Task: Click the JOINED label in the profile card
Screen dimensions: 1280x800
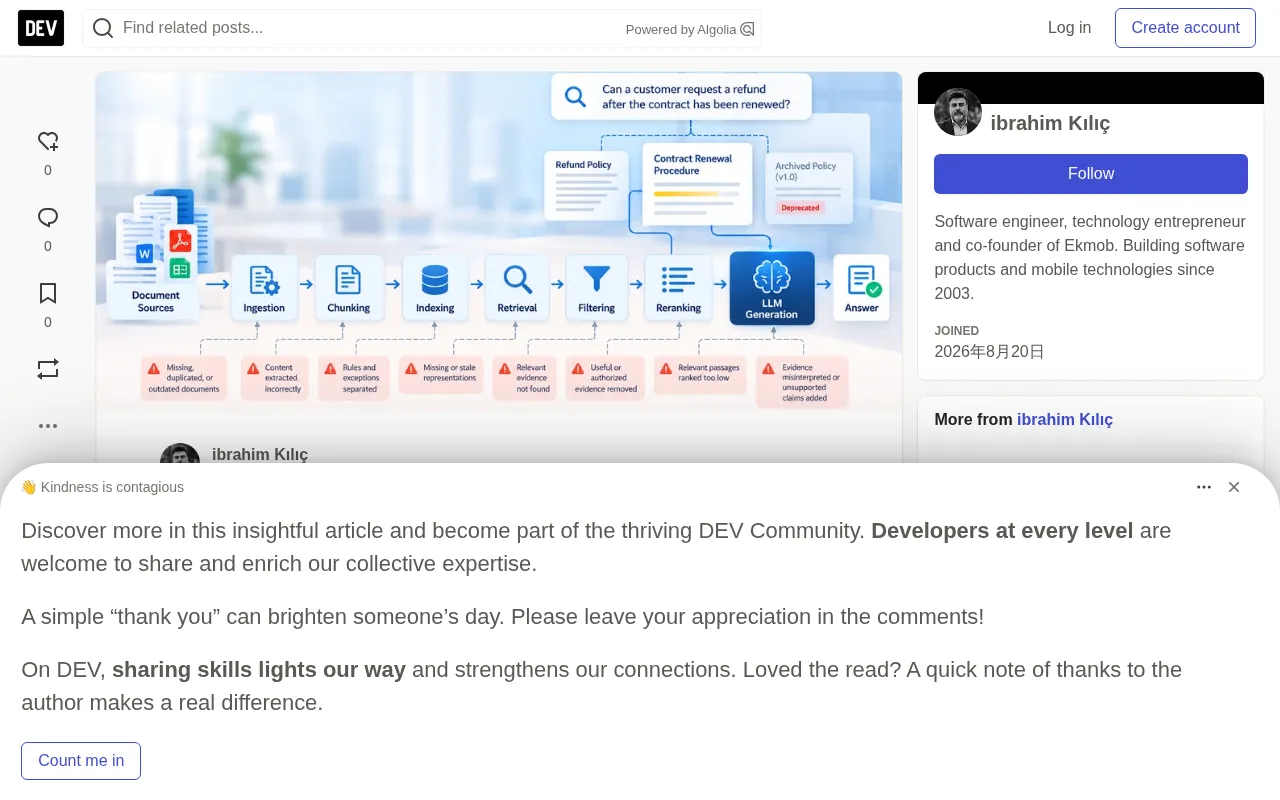Action: (x=957, y=331)
